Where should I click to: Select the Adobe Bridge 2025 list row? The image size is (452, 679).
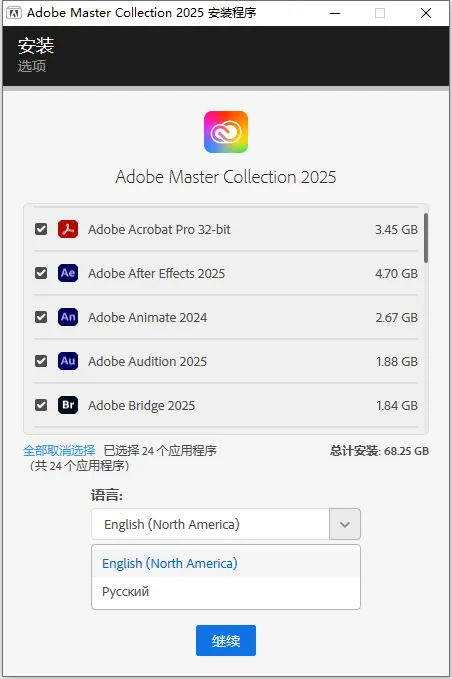226,405
